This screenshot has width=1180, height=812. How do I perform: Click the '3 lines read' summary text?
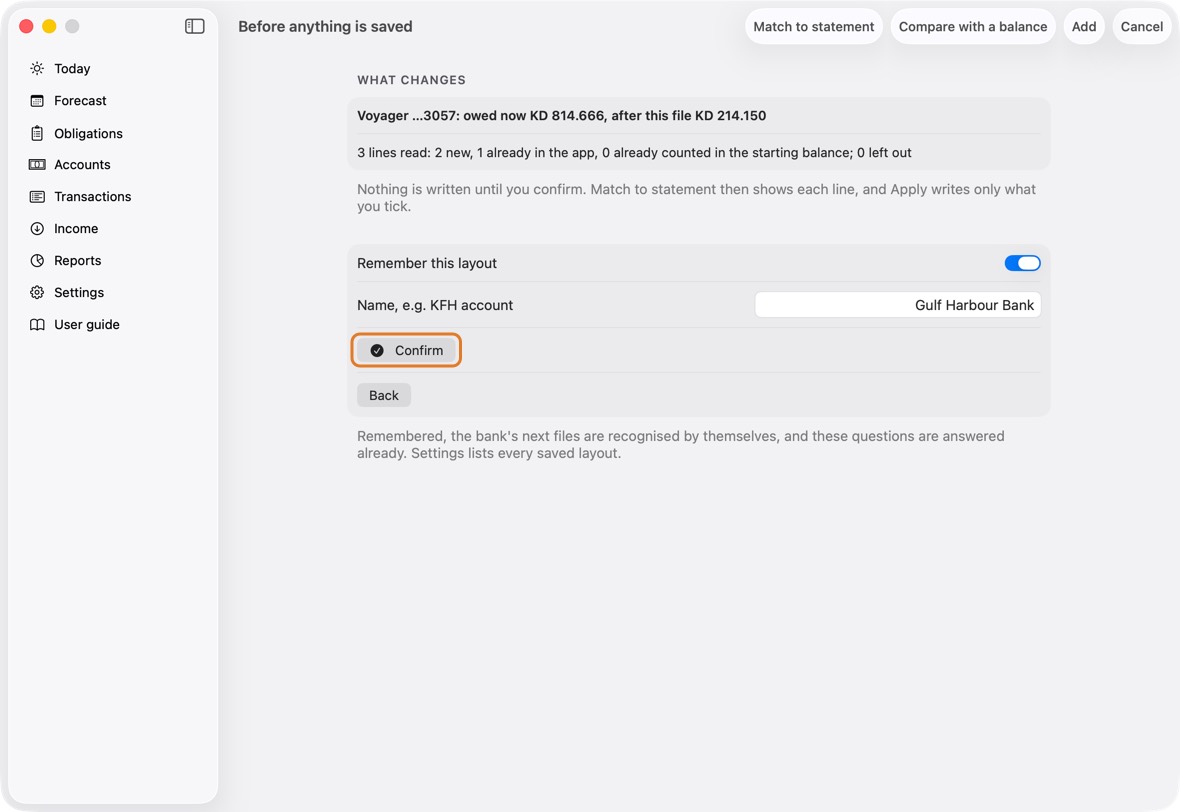click(634, 153)
